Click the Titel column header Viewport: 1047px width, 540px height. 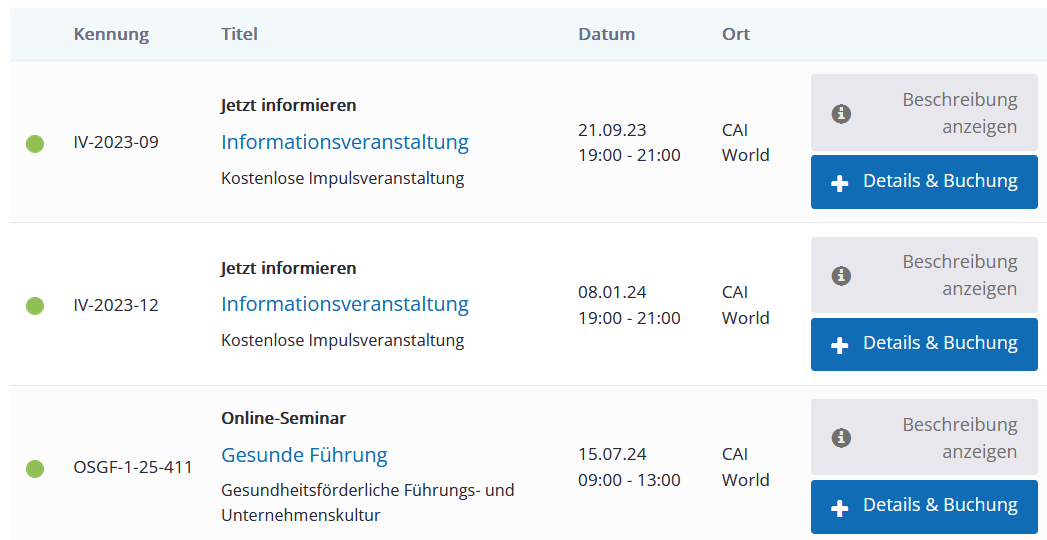(239, 34)
